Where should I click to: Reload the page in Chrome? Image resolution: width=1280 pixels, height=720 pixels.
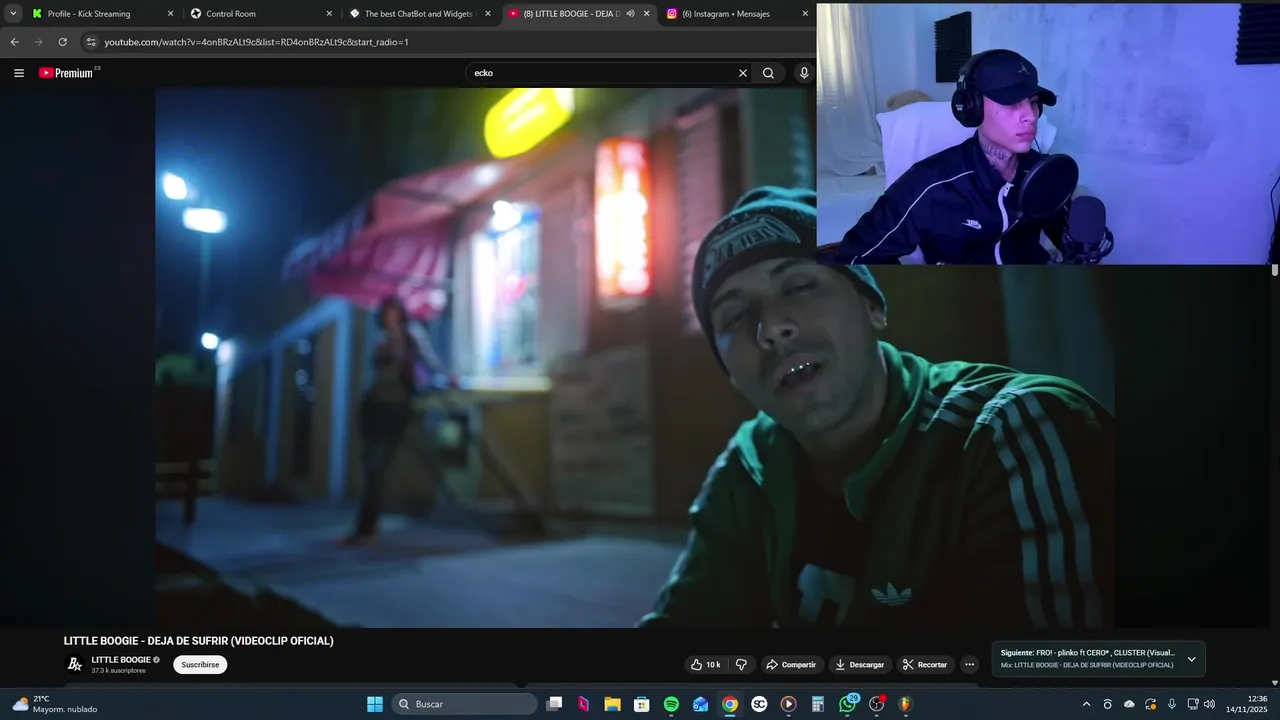pyautogui.click(x=62, y=42)
